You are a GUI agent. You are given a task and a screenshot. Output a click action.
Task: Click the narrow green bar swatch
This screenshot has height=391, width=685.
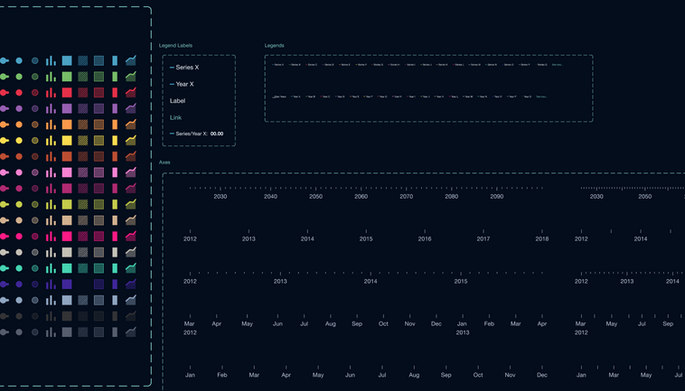tap(115, 76)
